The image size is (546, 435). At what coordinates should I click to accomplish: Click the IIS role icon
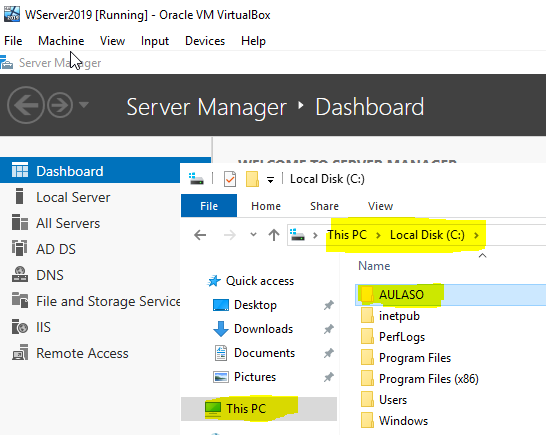[20, 327]
